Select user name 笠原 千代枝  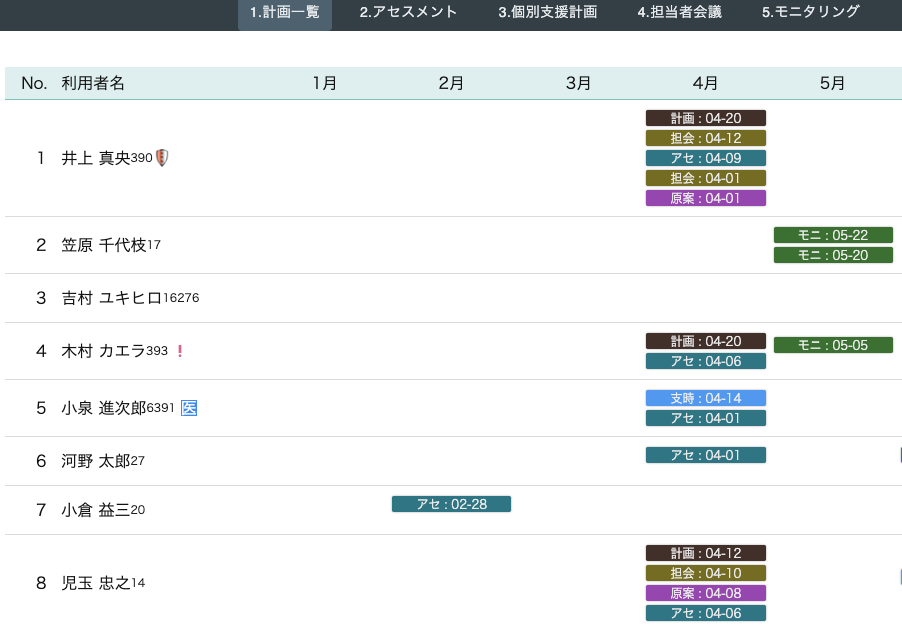[104, 245]
